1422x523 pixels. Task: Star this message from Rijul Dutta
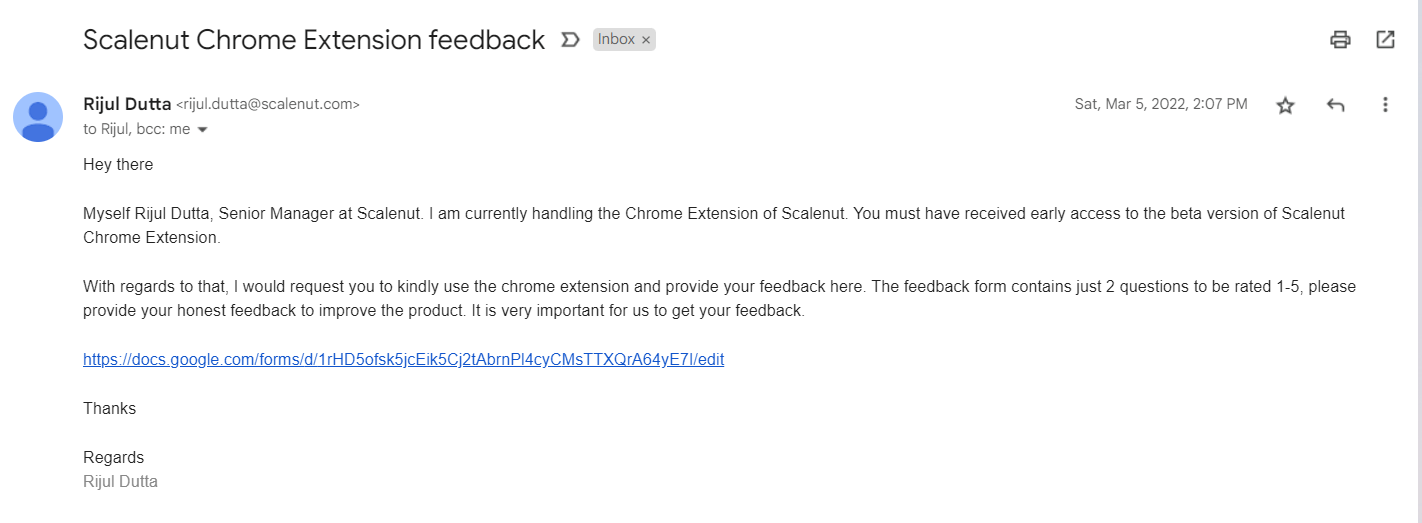click(x=1285, y=105)
